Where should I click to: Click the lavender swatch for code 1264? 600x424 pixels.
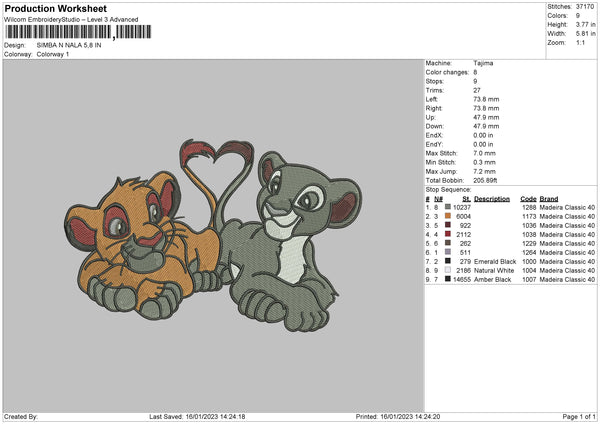click(447, 252)
